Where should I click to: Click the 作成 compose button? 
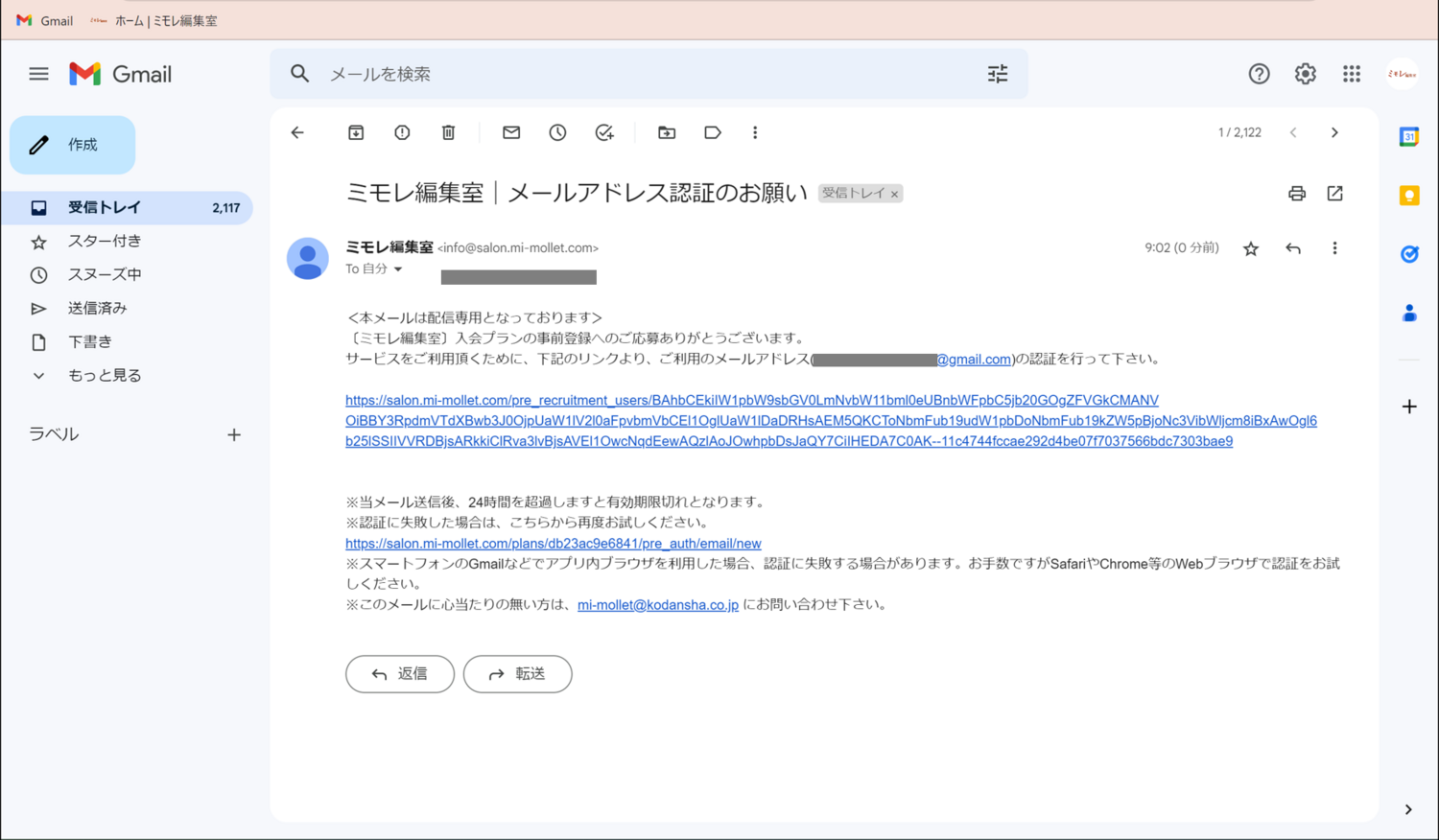click(x=73, y=145)
